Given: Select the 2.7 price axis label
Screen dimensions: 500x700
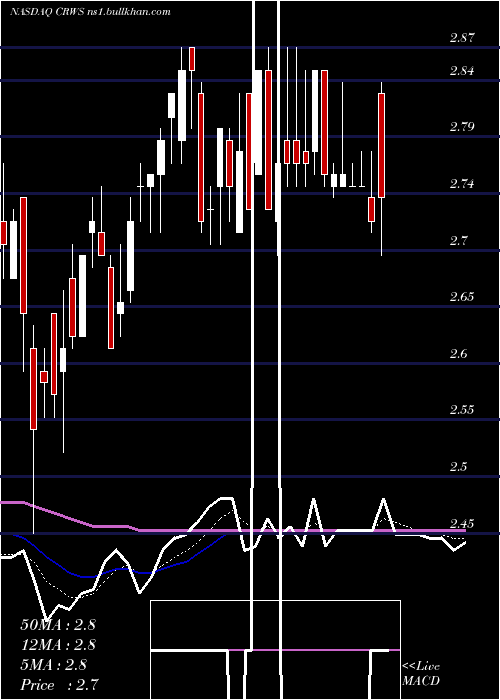Looking at the screenshot, I should [x=459, y=241].
